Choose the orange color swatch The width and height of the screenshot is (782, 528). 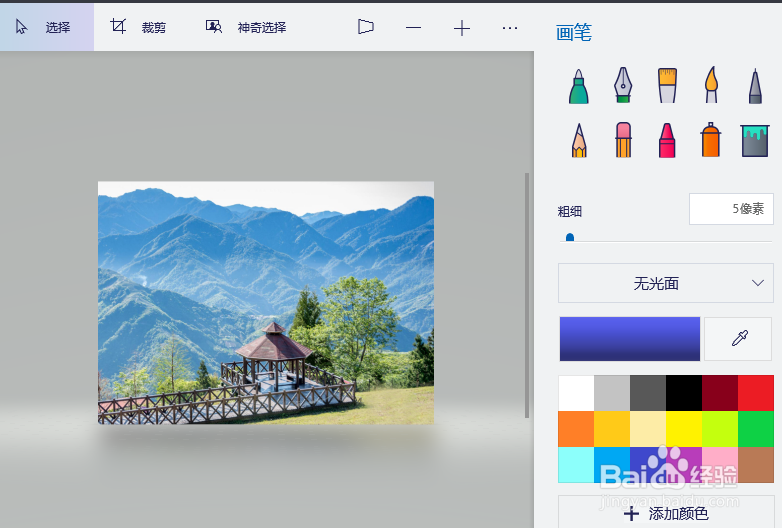coord(576,429)
